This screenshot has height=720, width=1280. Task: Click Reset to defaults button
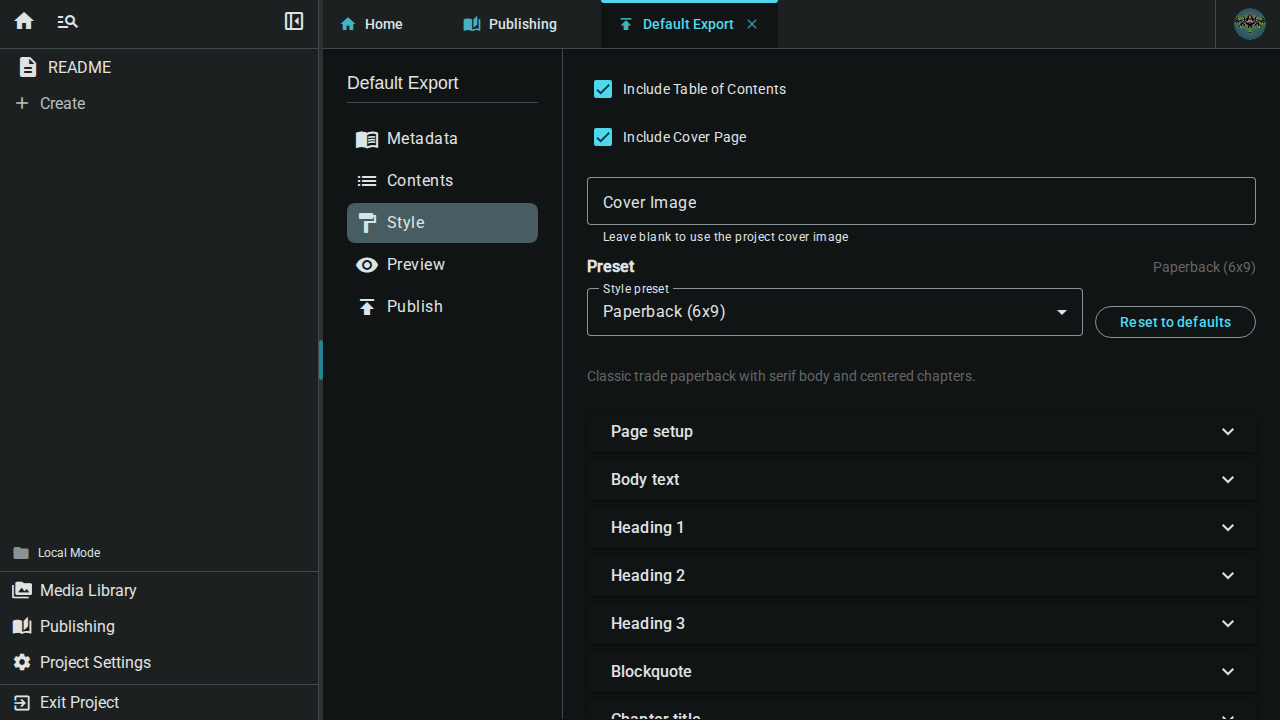click(x=1175, y=322)
